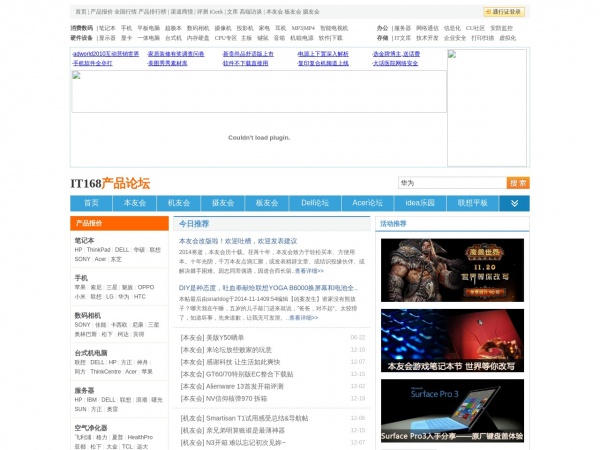Screen dimensions: 600x450
Task: Switch to the 本友会 navigation tab
Action: (134, 203)
